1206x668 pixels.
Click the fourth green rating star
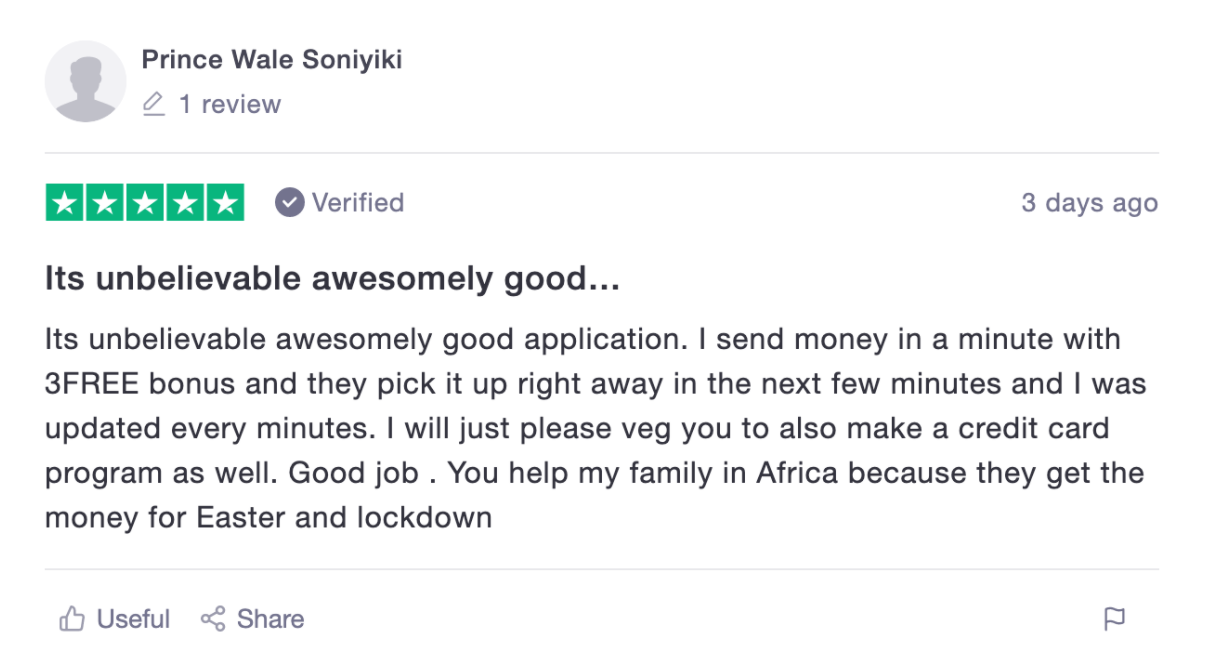click(185, 203)
